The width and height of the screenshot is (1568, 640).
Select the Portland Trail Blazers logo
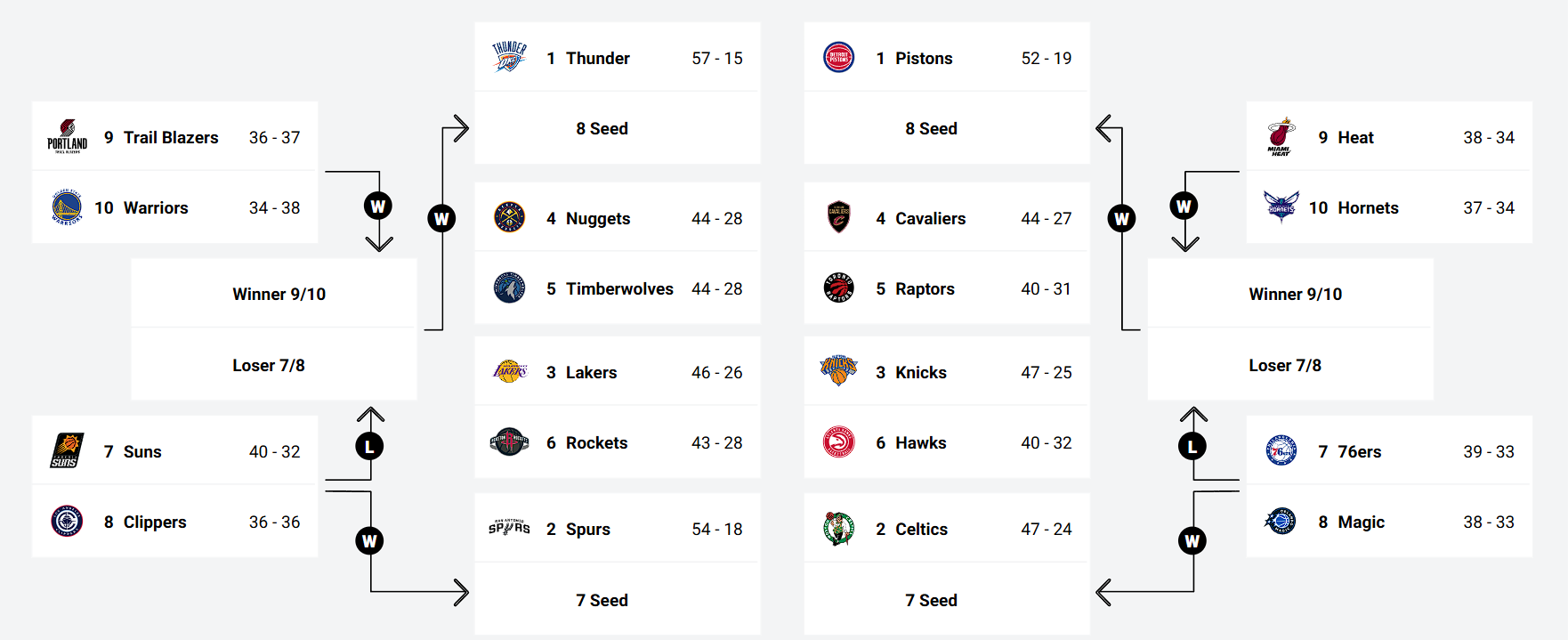[x=67, y=136]
